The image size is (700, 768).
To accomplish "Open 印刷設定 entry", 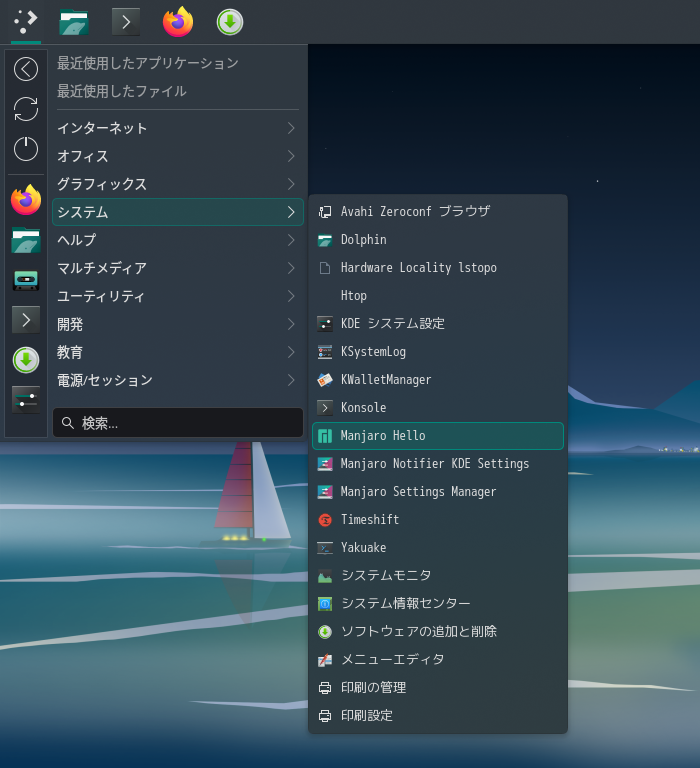I will tap(438, 716).
